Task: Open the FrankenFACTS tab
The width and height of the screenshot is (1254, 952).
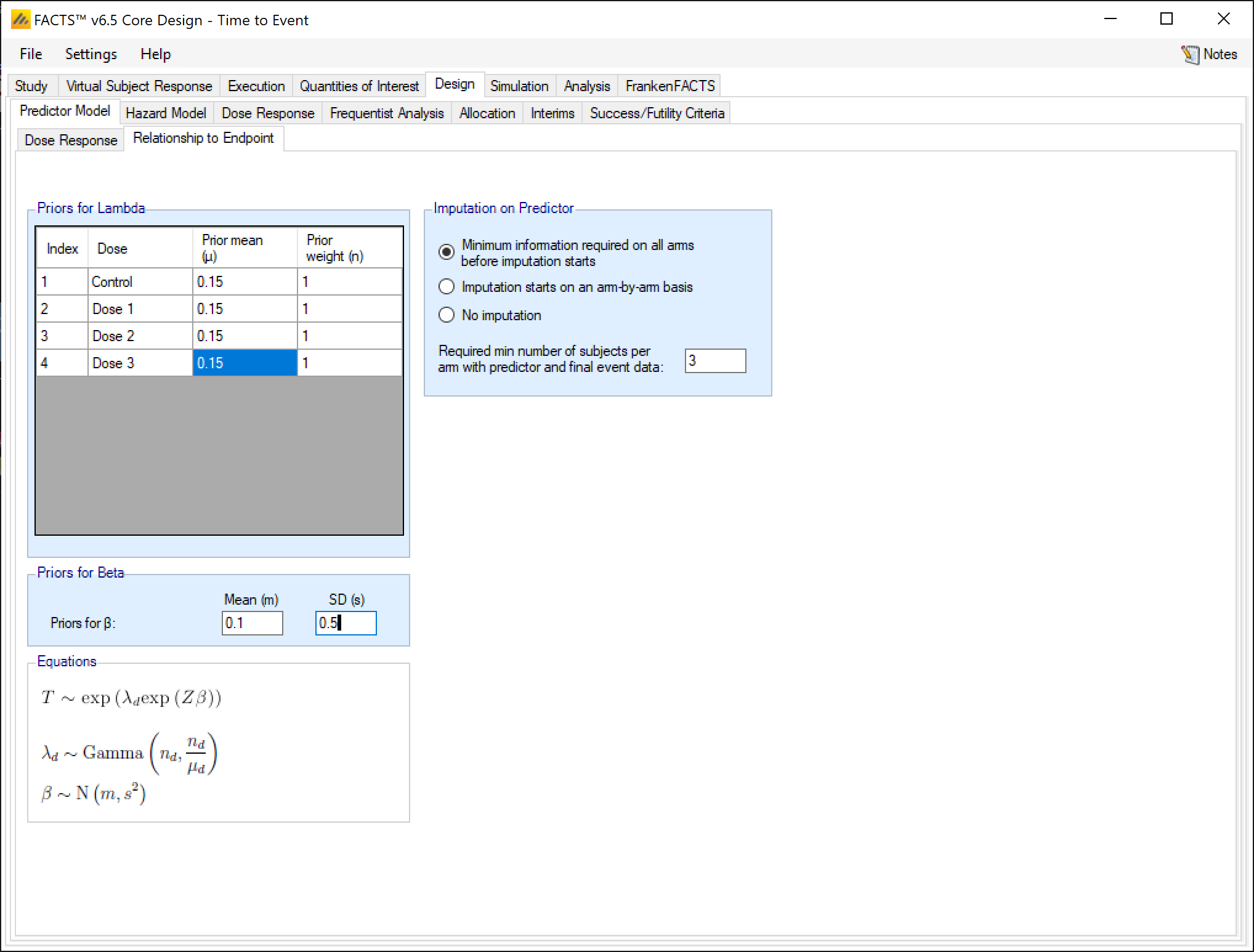Action: pos(669,86)
